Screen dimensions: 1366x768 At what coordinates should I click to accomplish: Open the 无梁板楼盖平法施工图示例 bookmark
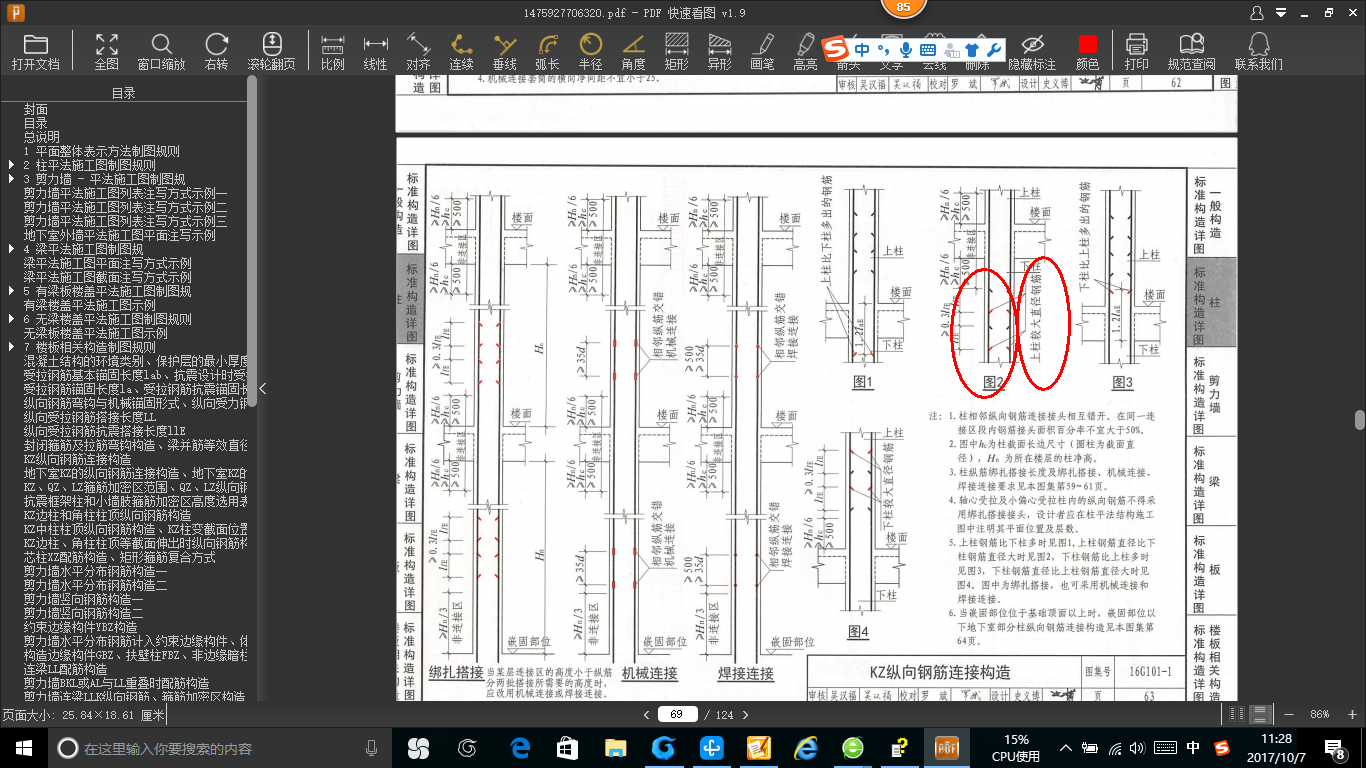(96, 333)
